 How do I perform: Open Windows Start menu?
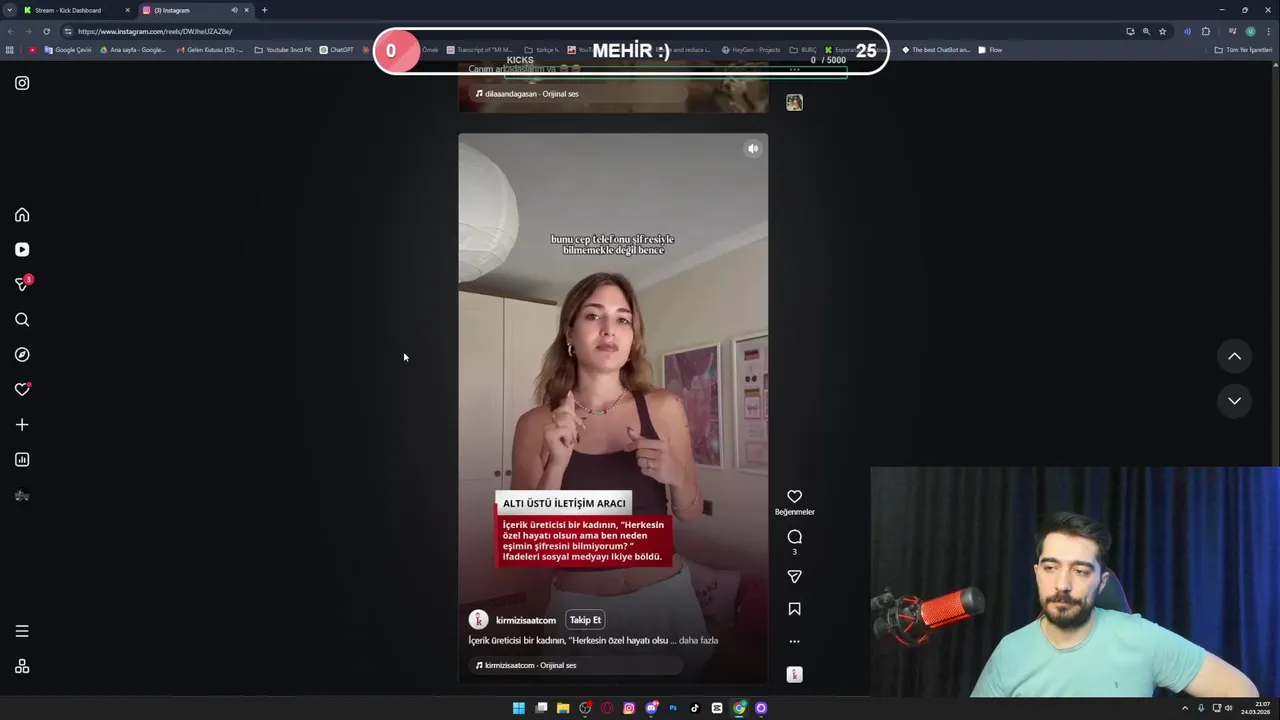tap(518, 708)
